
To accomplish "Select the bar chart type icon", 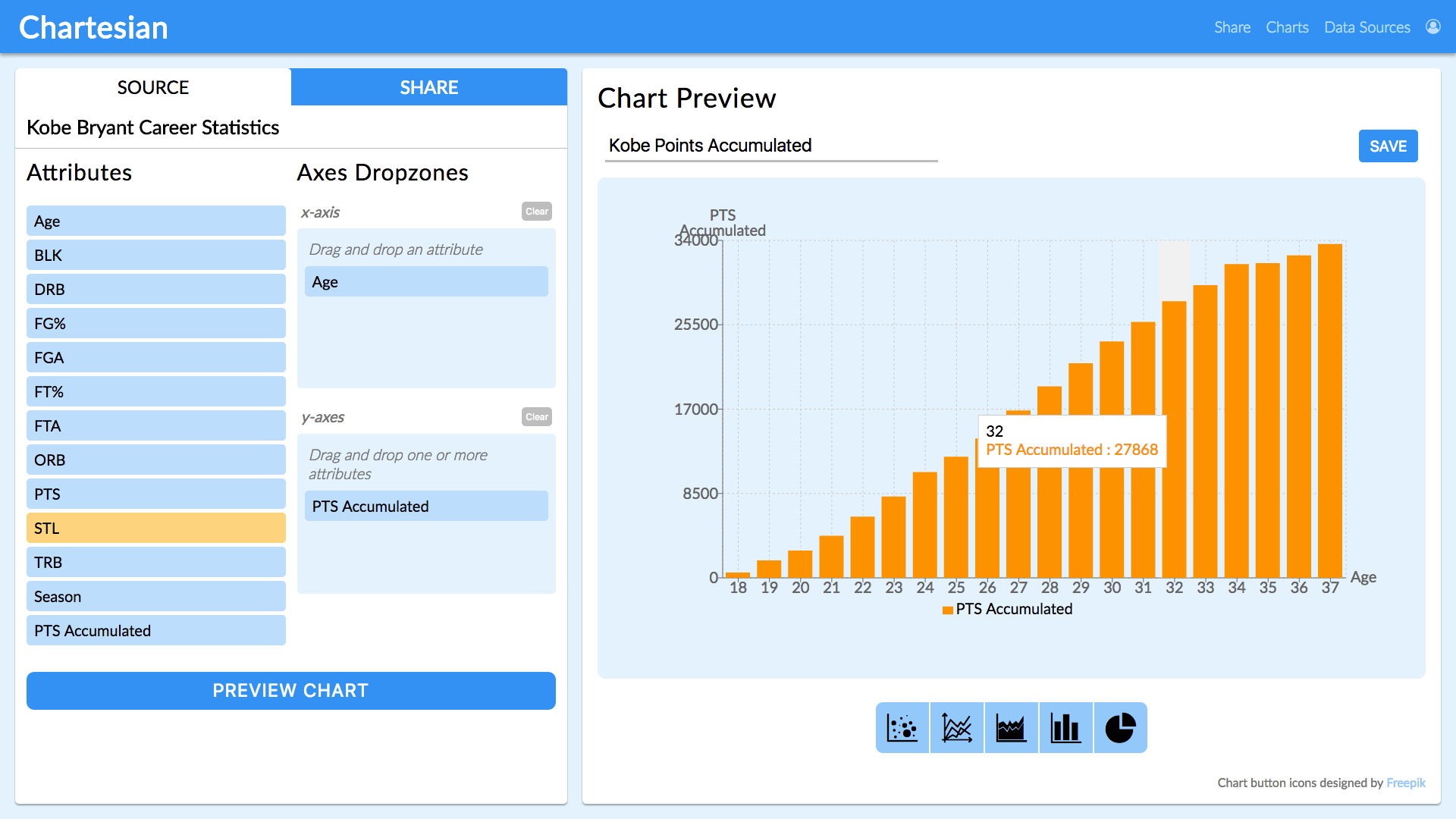I will click(x=1065, y=728).
